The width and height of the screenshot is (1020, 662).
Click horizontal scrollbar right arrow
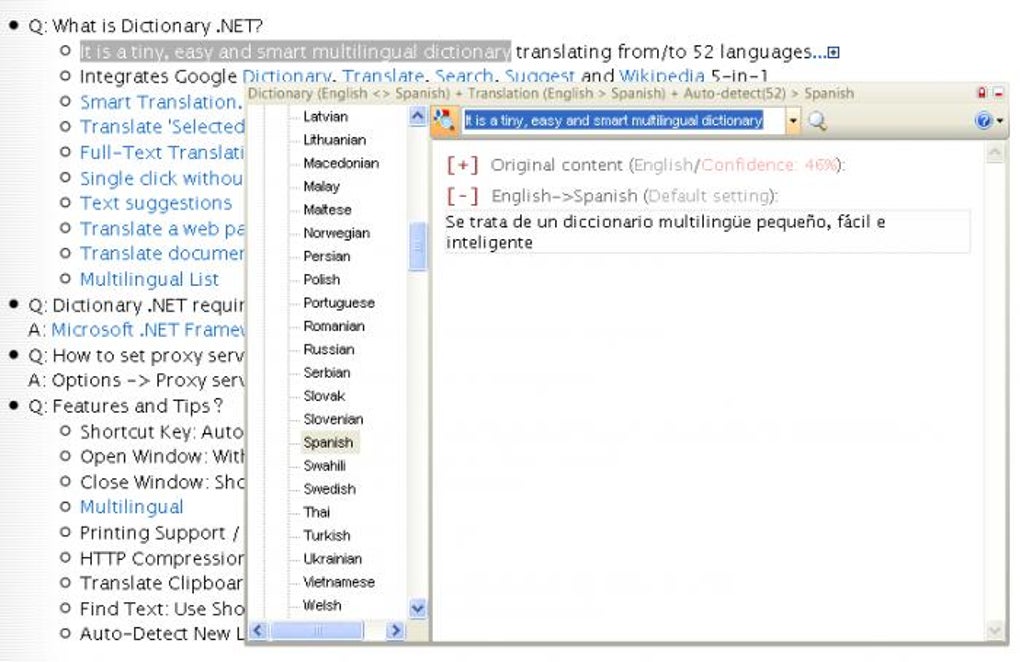(395, 630)
